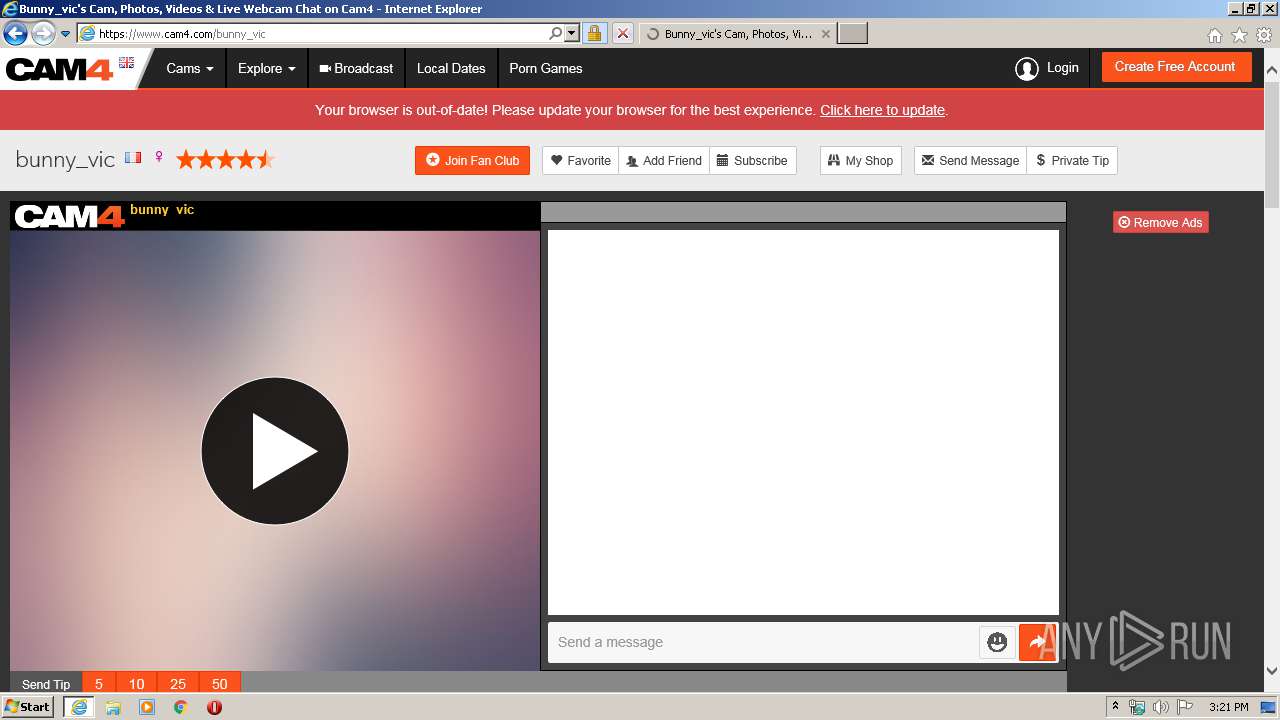Click the Remove Ads button

click(x=1161, y=222)
